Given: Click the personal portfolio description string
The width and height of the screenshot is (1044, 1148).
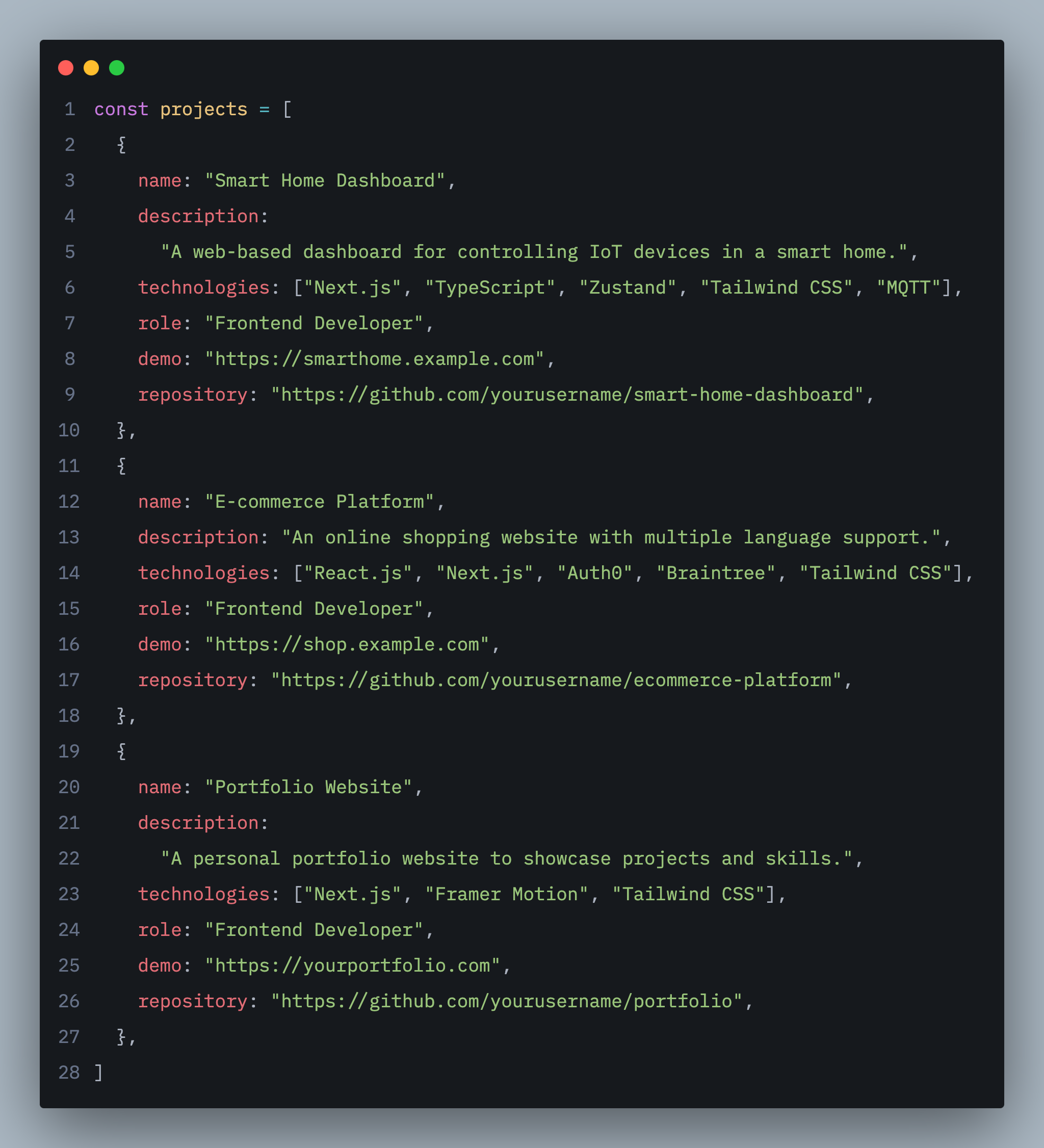Looking at the screenshot, I should [x=507, y=859].
